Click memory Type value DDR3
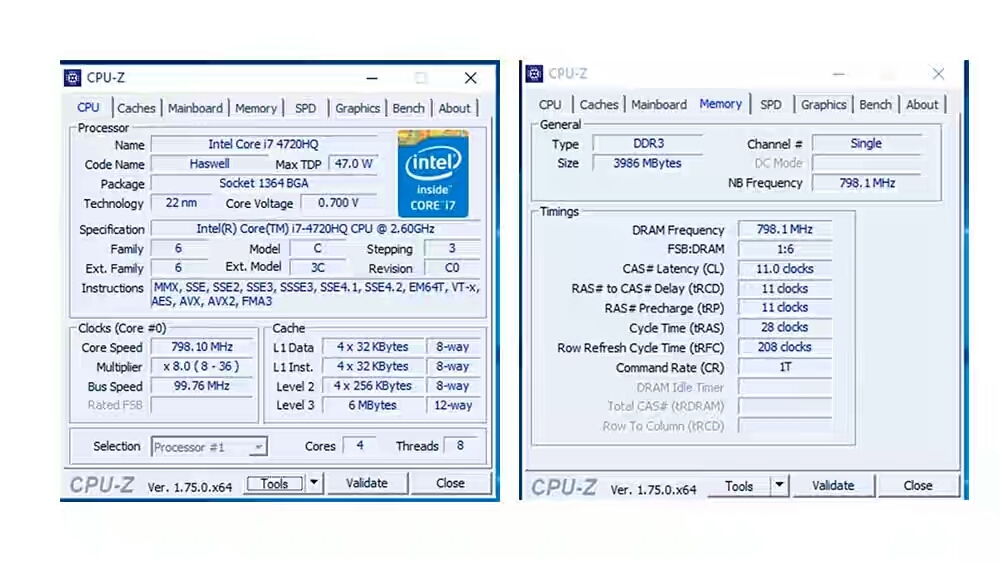Image resolution: width=1000 pixels, height=562 pixels. pos(648,144)
